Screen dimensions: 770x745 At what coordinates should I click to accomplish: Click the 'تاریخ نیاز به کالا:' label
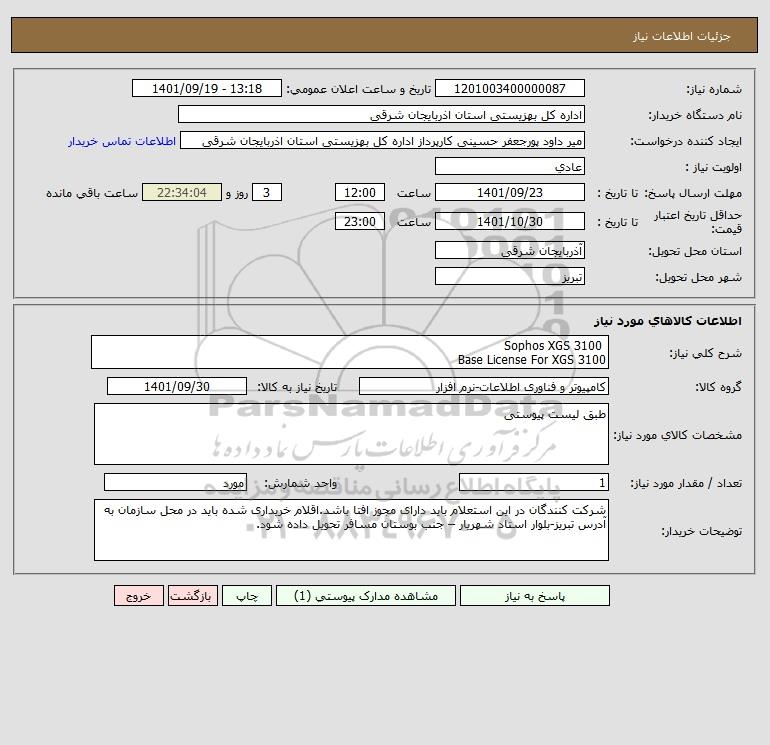[x=297, y=387]
